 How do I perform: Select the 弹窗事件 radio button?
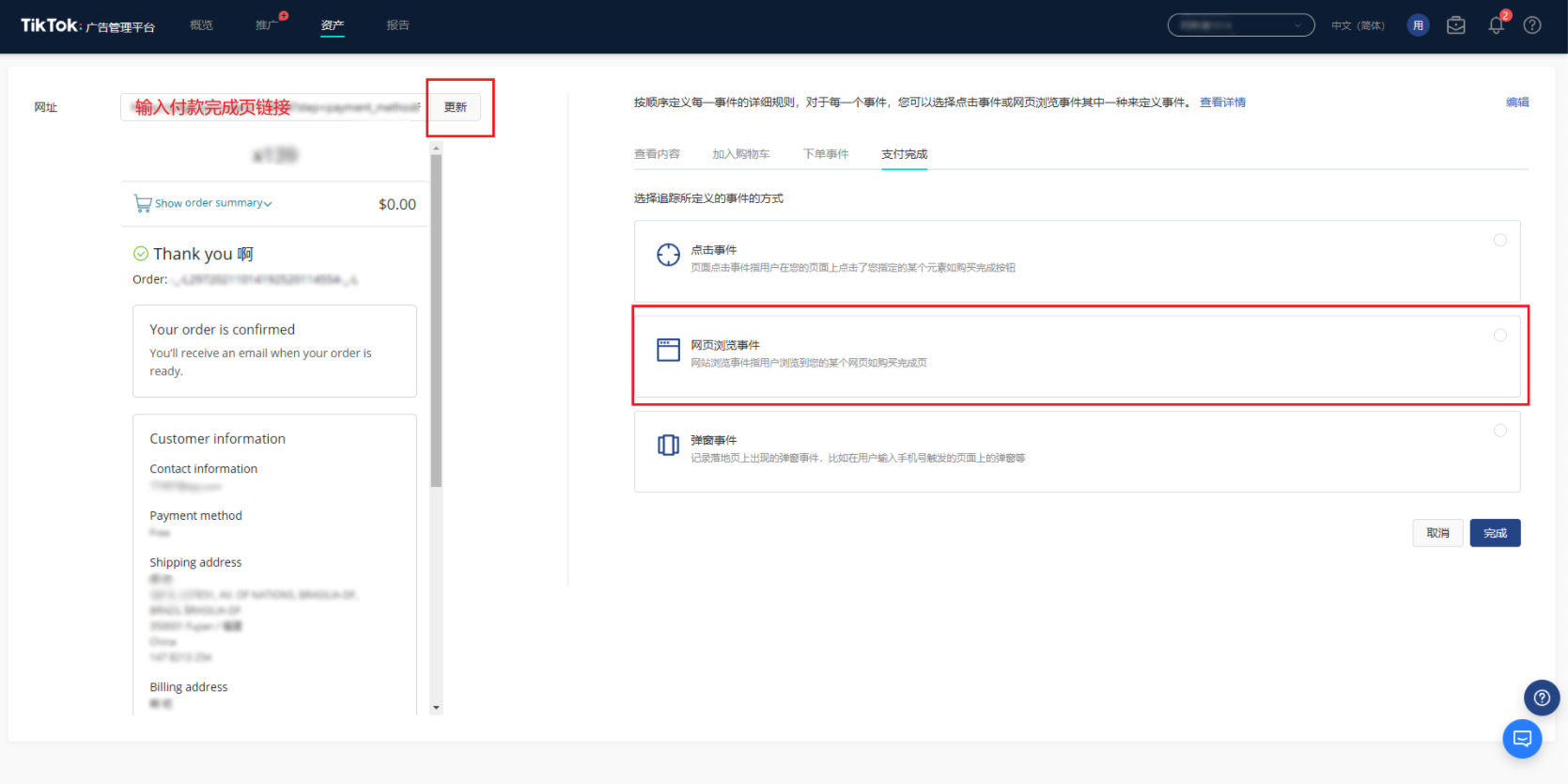pyautogui.click(x=1499, y=431)
